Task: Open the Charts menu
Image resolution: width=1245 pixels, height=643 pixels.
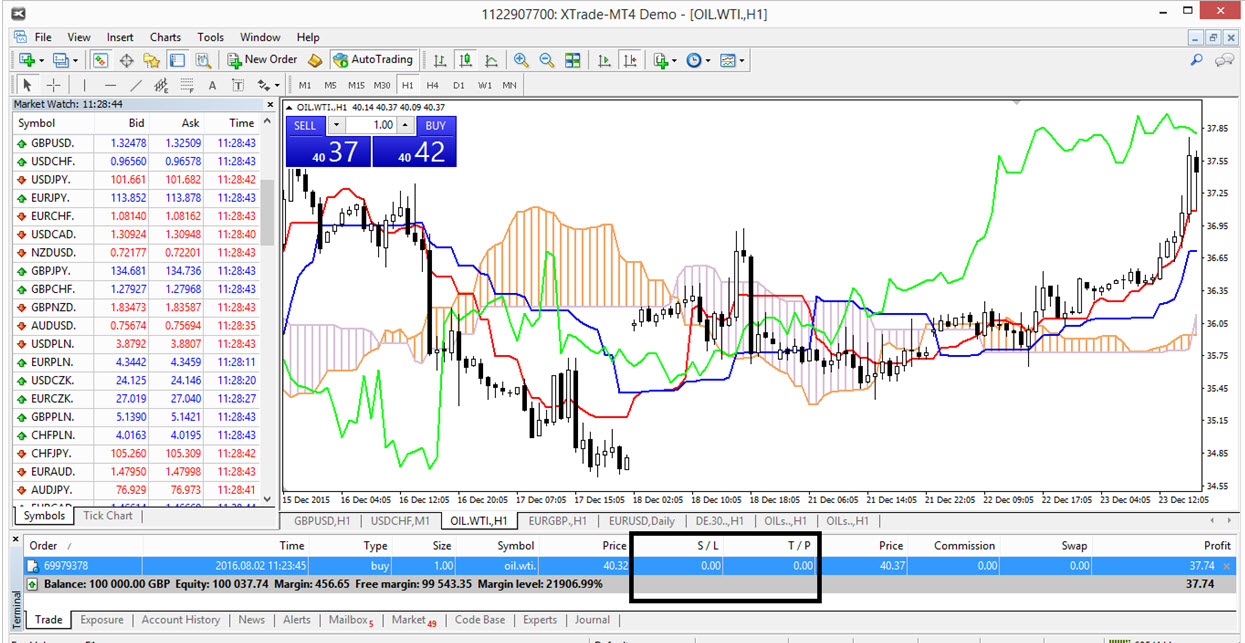Action: pos(165,37)
